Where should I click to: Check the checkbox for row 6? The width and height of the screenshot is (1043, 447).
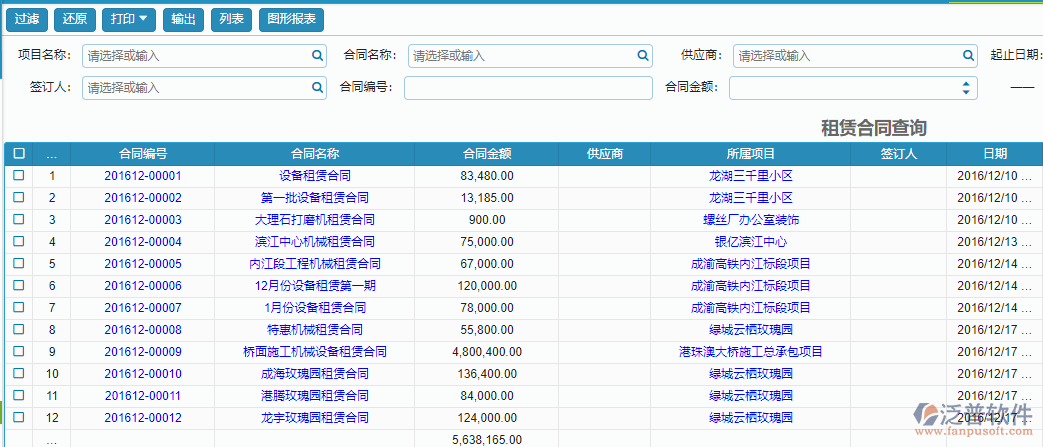pyautogui.click(x=19, y=285)
